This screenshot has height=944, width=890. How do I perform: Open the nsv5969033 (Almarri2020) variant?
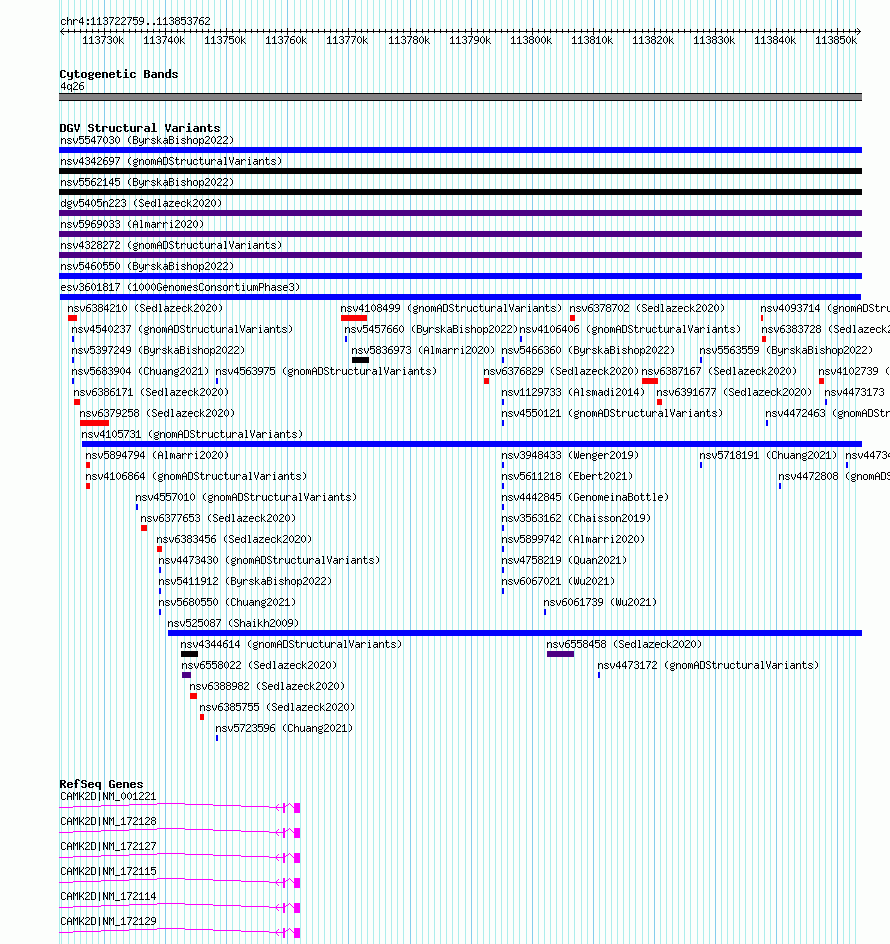(x=132, y=225)
